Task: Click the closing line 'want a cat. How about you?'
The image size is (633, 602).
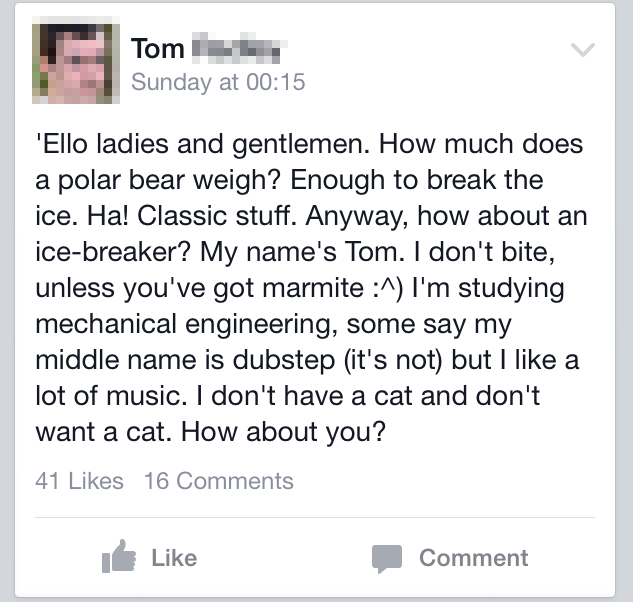Action: (211, 432)
